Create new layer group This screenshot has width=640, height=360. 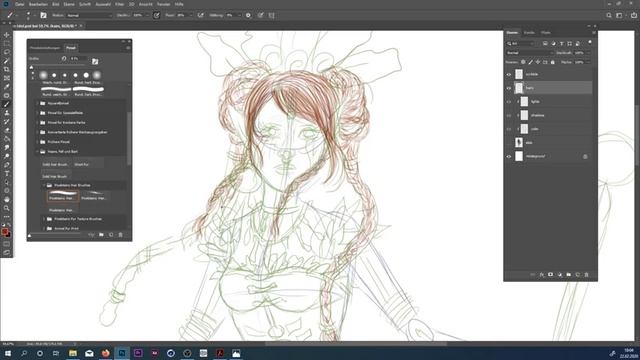pos(569,275)
